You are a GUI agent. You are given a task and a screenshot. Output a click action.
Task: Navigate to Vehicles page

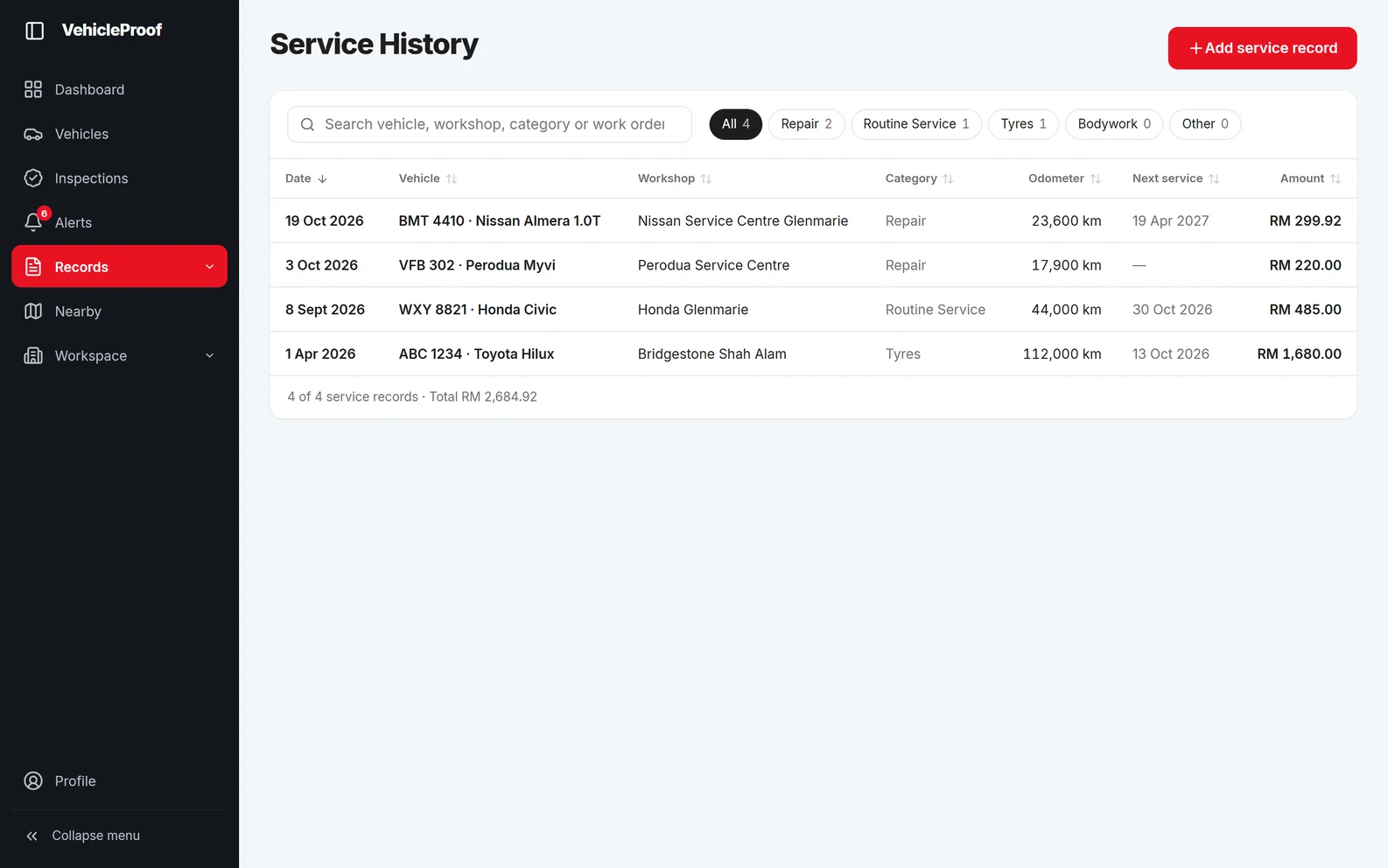click(x=119, y=134)
